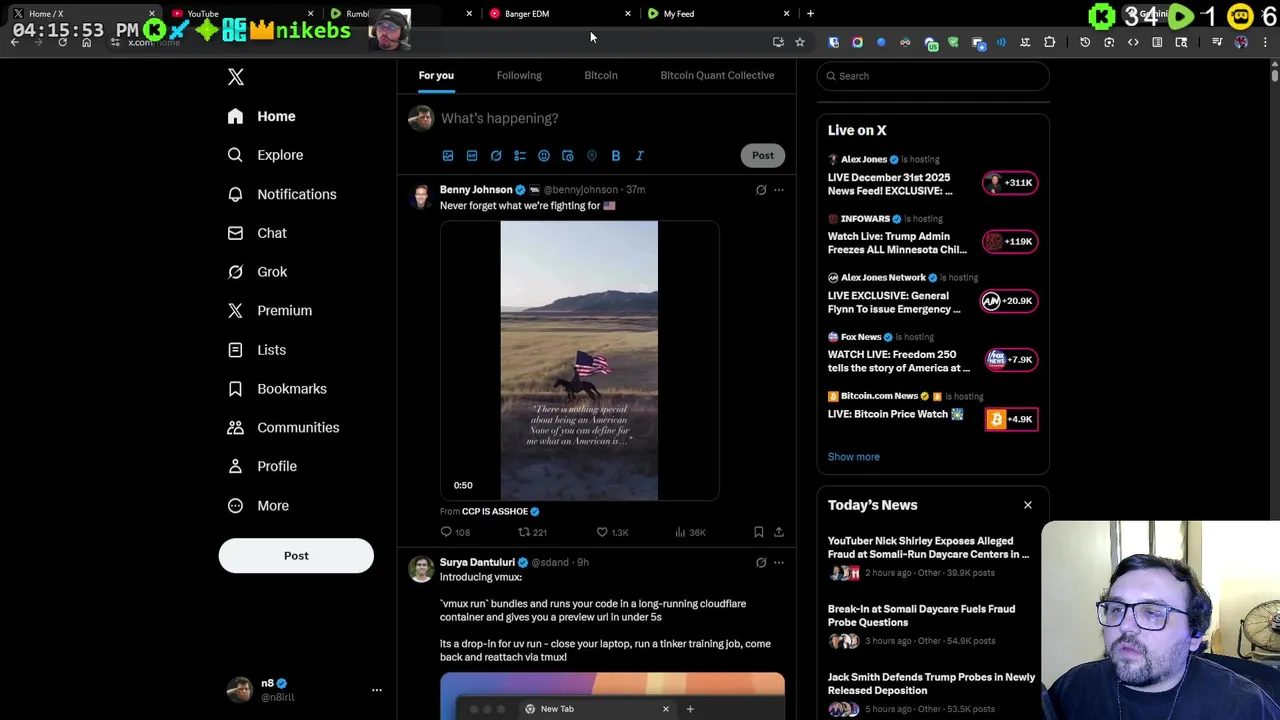This screenshot has width=1280, height=720.
Task: Bookmark Benny Johnson's post
Action: [758, 532]
